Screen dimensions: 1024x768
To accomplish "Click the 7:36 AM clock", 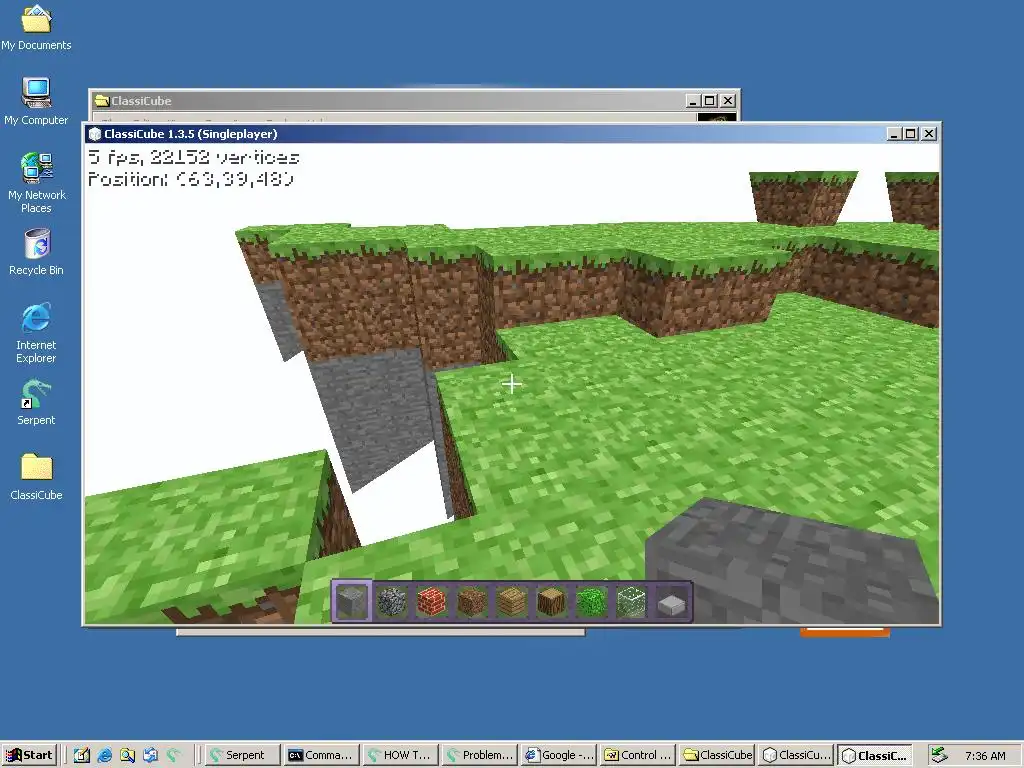I will tap(985, 756).
